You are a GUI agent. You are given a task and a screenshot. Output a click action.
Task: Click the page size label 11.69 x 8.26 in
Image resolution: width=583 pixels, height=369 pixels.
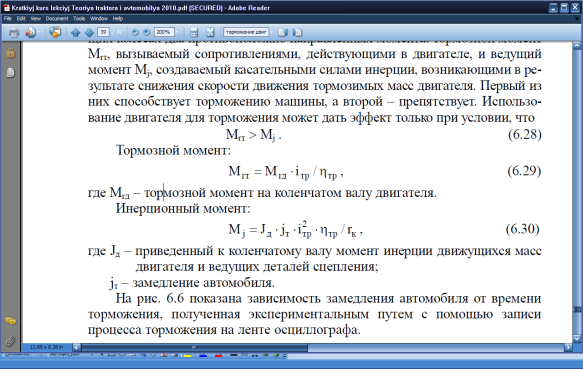[x=46, y=347]
